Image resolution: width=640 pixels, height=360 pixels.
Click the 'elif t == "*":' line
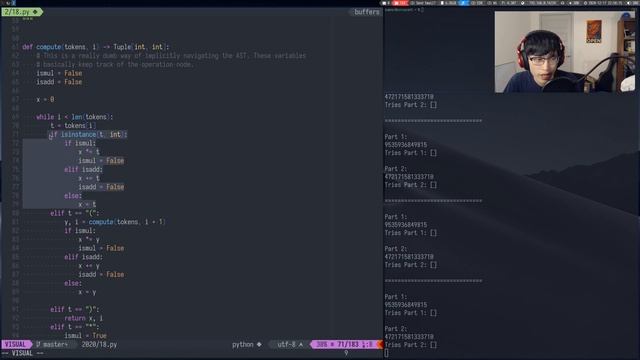(75, 327)
